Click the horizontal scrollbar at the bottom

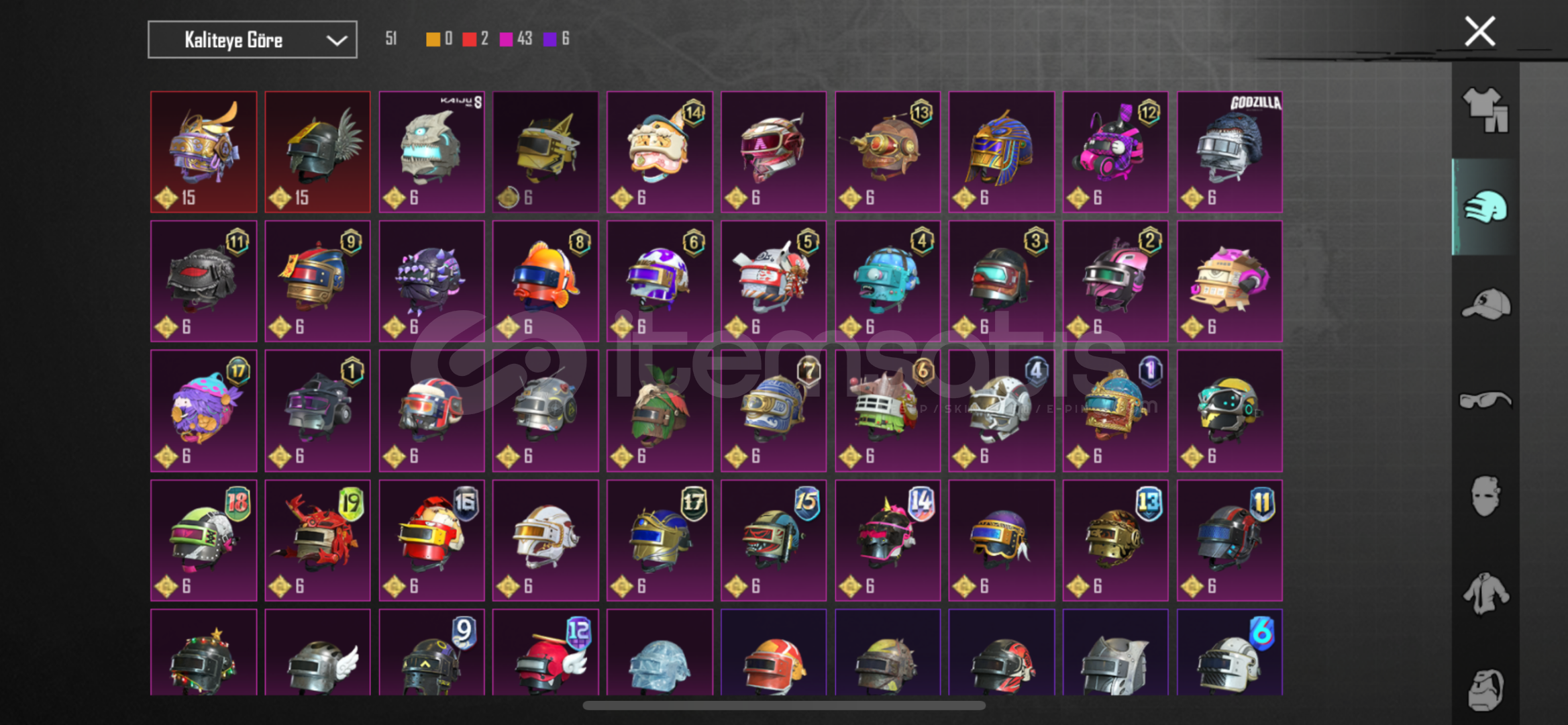click(784, 705)
